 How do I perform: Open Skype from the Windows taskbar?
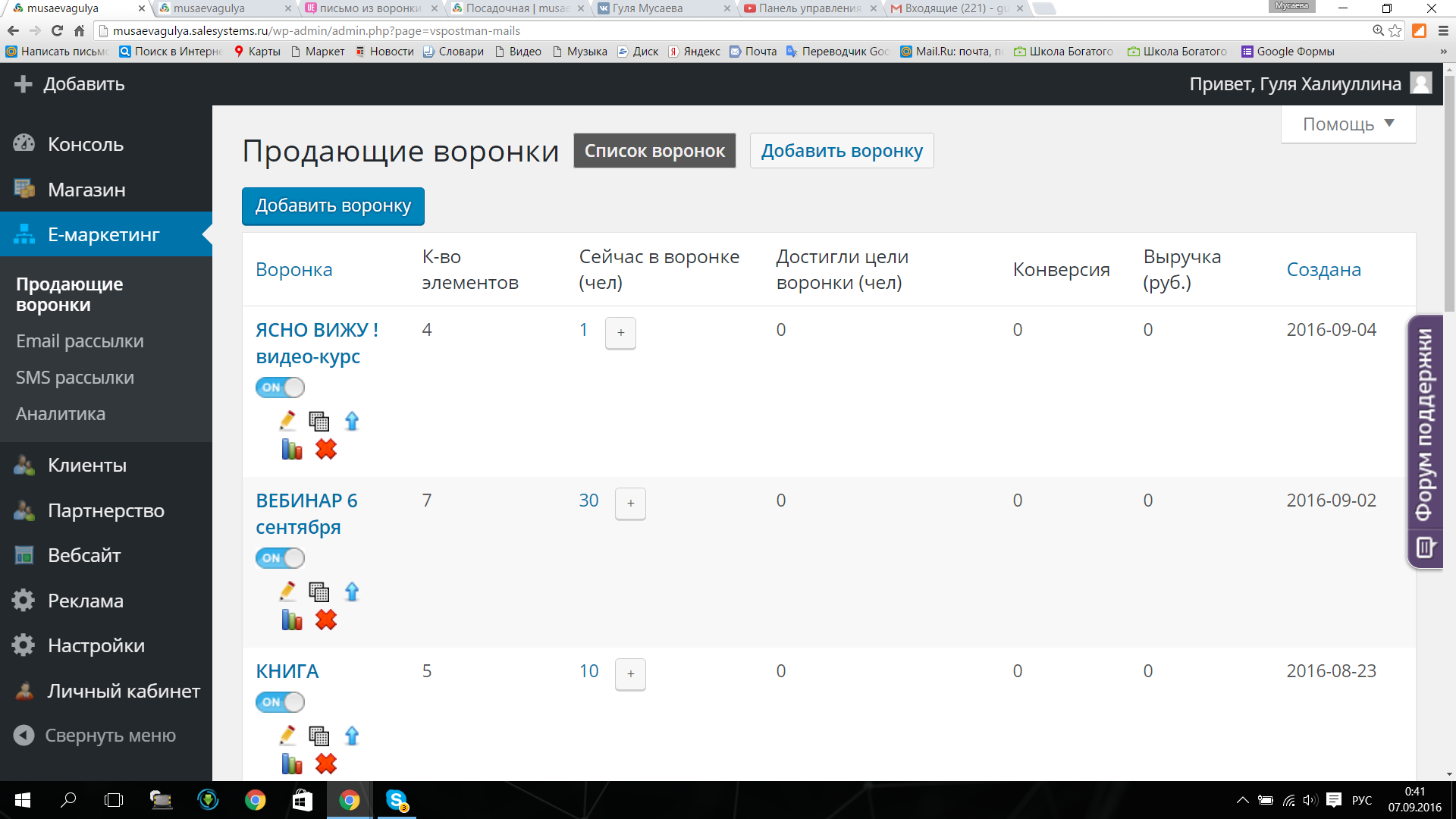point(397,800)
